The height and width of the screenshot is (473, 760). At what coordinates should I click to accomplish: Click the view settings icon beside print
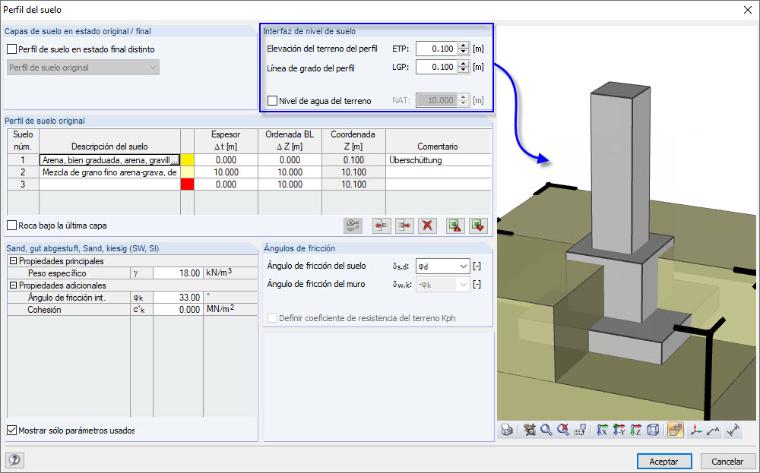(530, 430)
